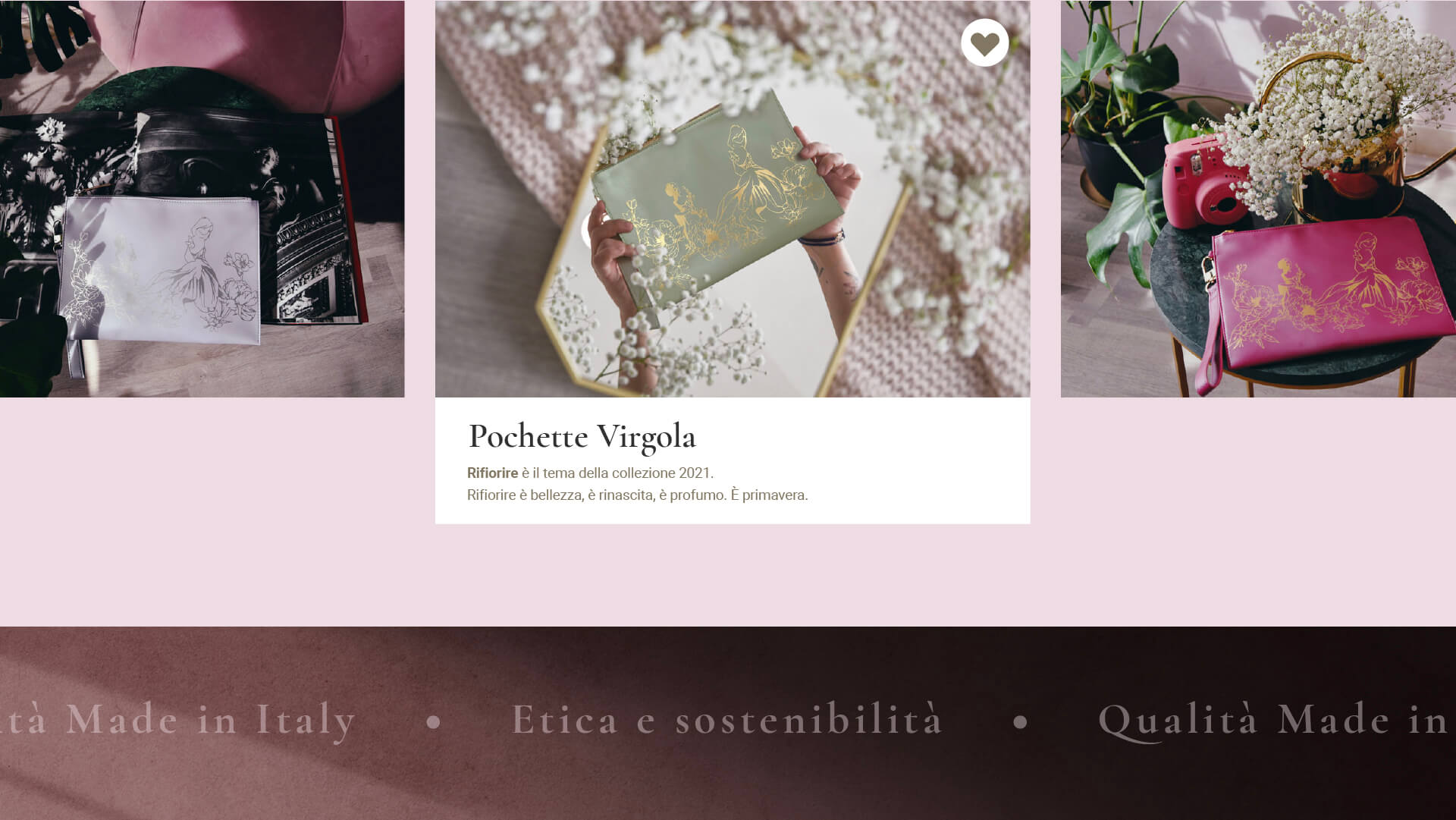Viewport: 1456px width, 820px height.
Task: Click the pink instant camera in photo
Action: 1206,184
